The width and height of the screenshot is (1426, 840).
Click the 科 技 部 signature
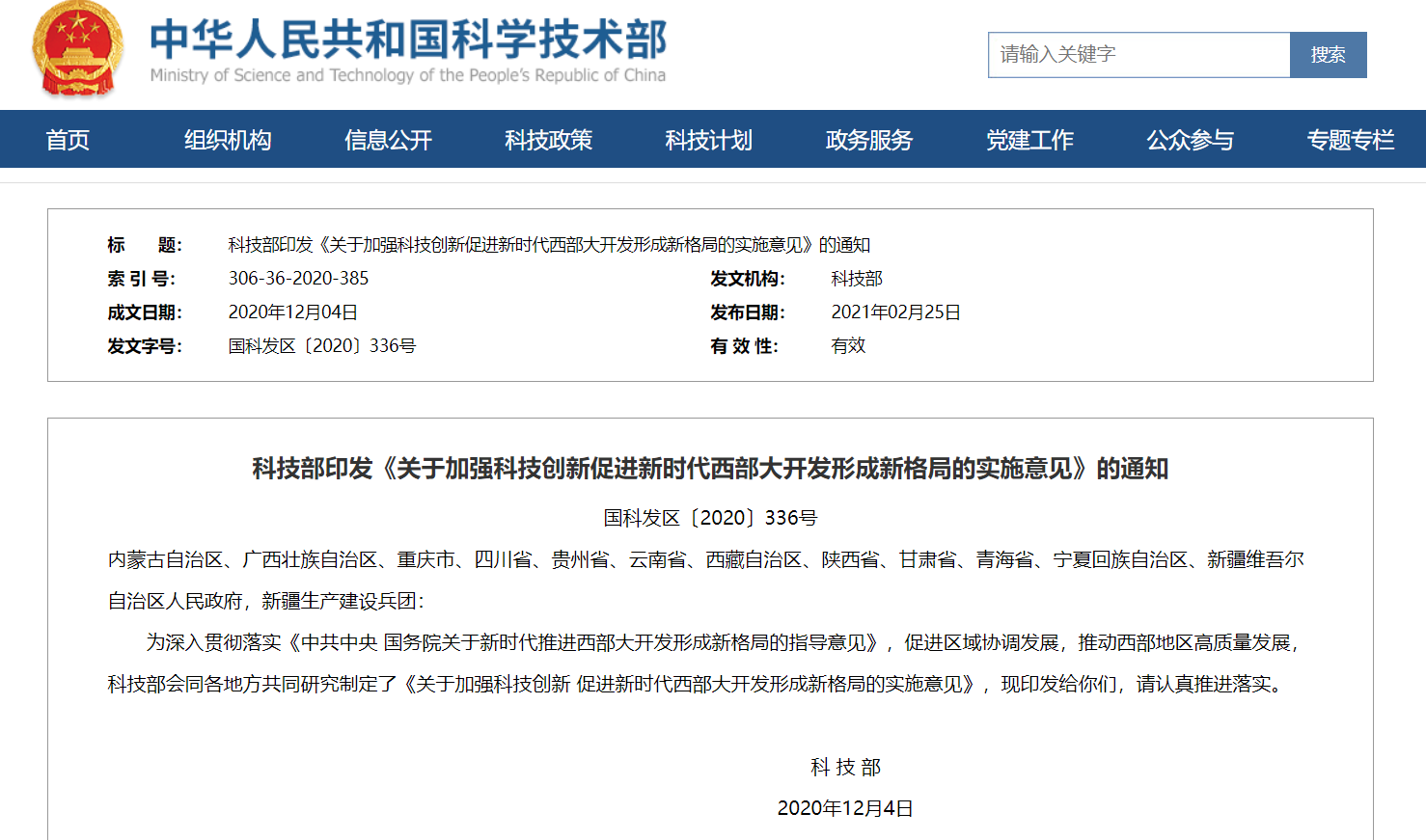pos(845,768)
